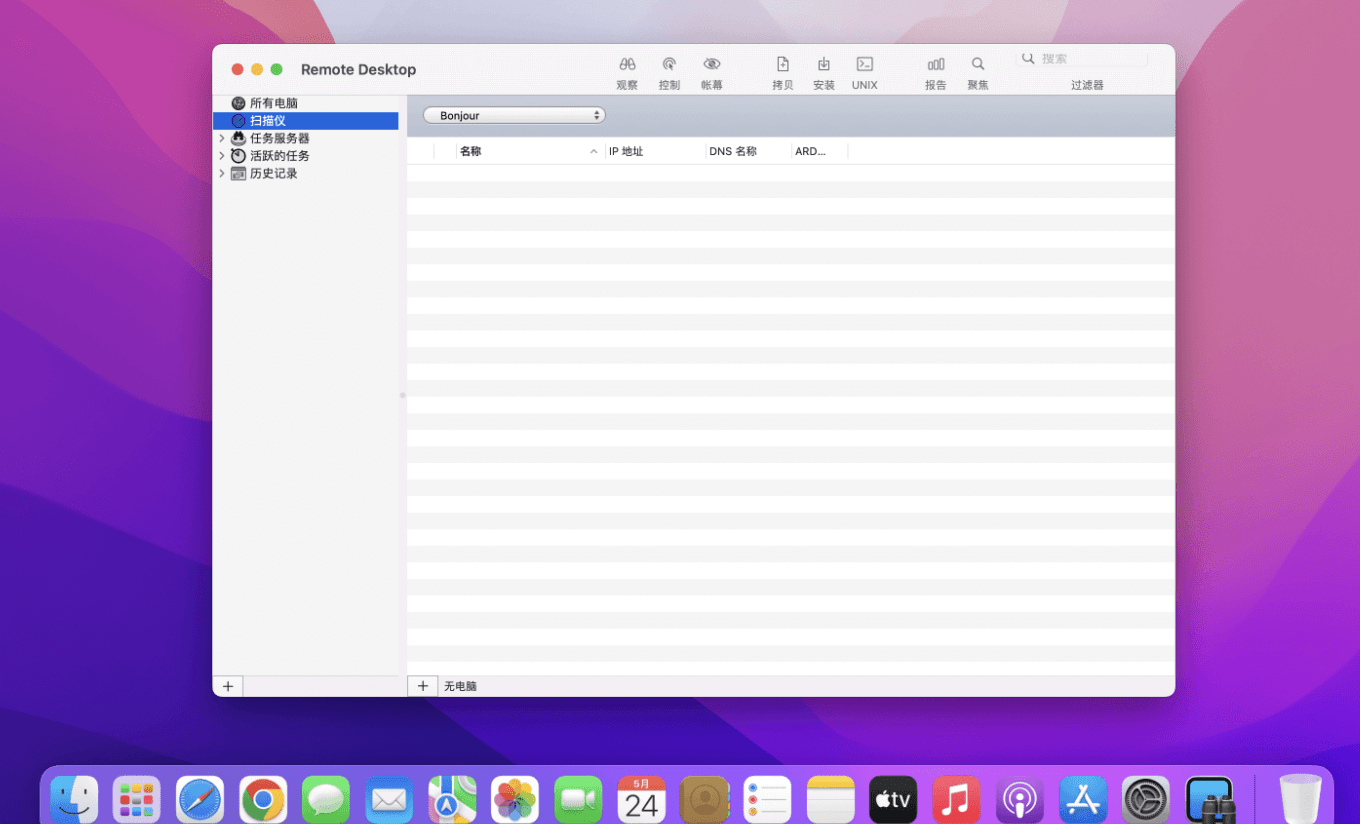The width and height of the screenshot is (1360, 824).
Task: Open Safari from the Dock
Action: tap(200, 800)
